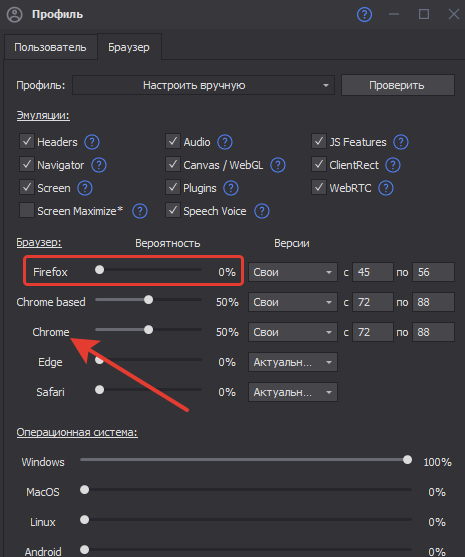465x557 pixels.
Task: Expand Firefox versions dropdown Свои
Action: tap(293, 272)
